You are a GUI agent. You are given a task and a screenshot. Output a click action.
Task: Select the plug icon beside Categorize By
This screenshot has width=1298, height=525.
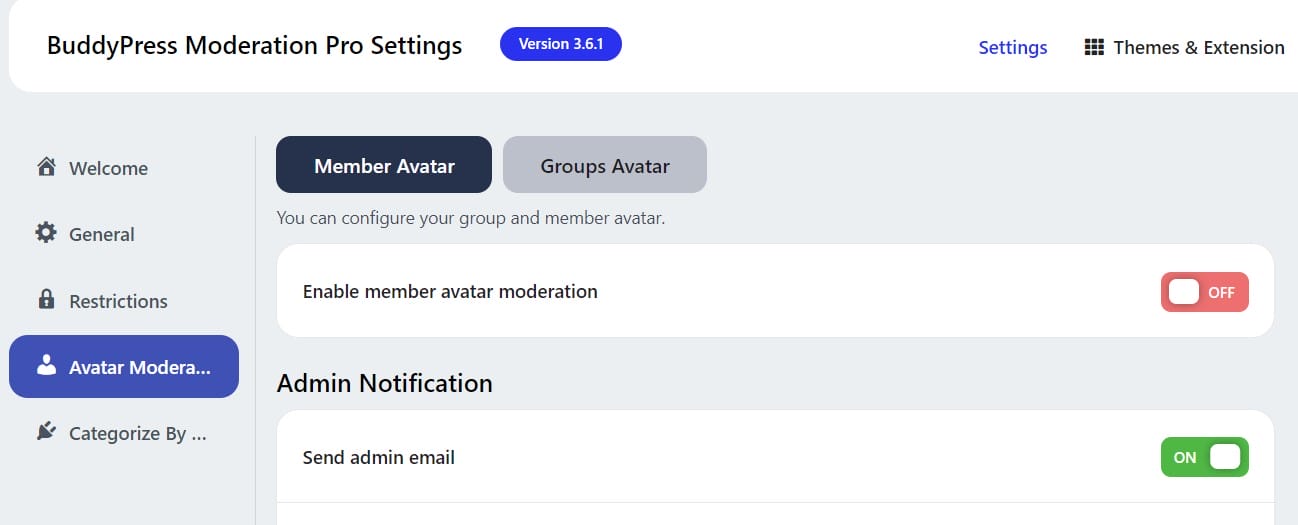(x=46, y=432)
